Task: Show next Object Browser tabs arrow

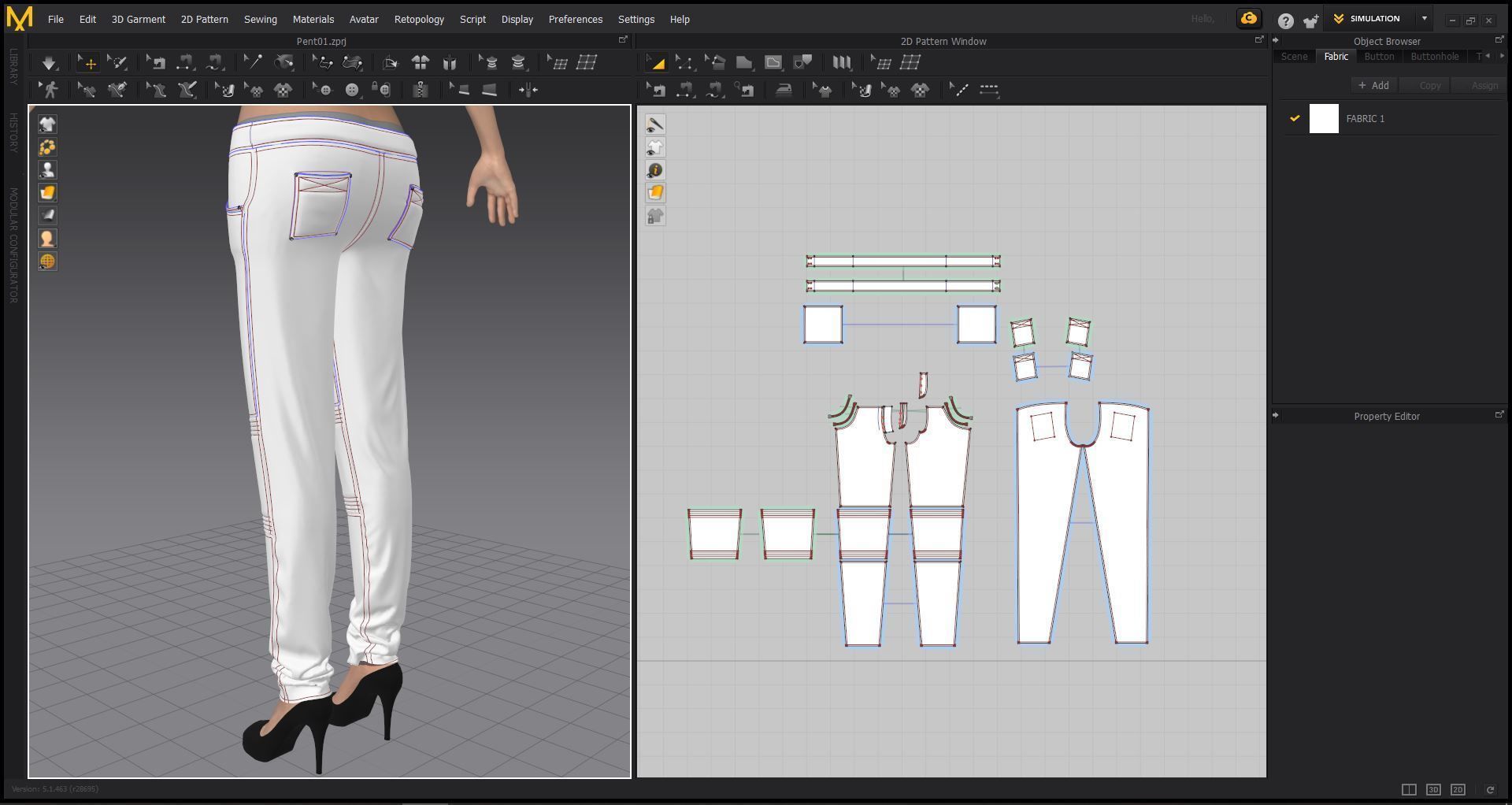Action: [1502, 56]
